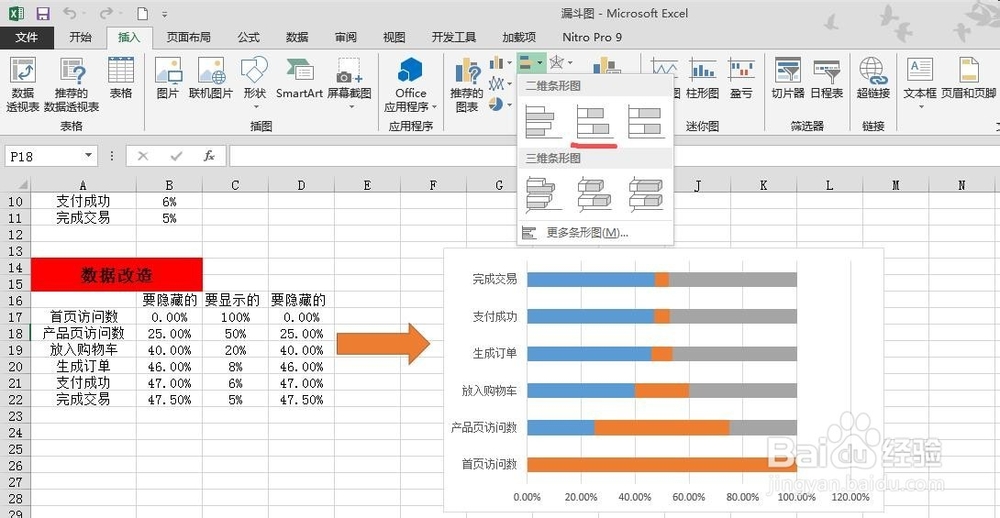Screen dimensions: 1000x518
Task: Select row header 18
Action: [15, 333]
